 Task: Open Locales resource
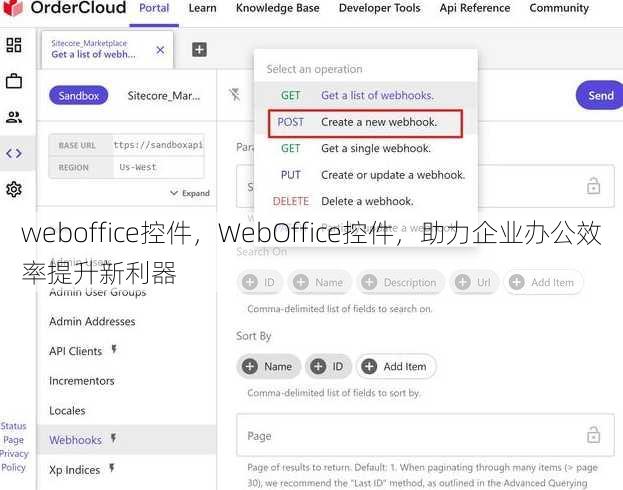[67, 411]
